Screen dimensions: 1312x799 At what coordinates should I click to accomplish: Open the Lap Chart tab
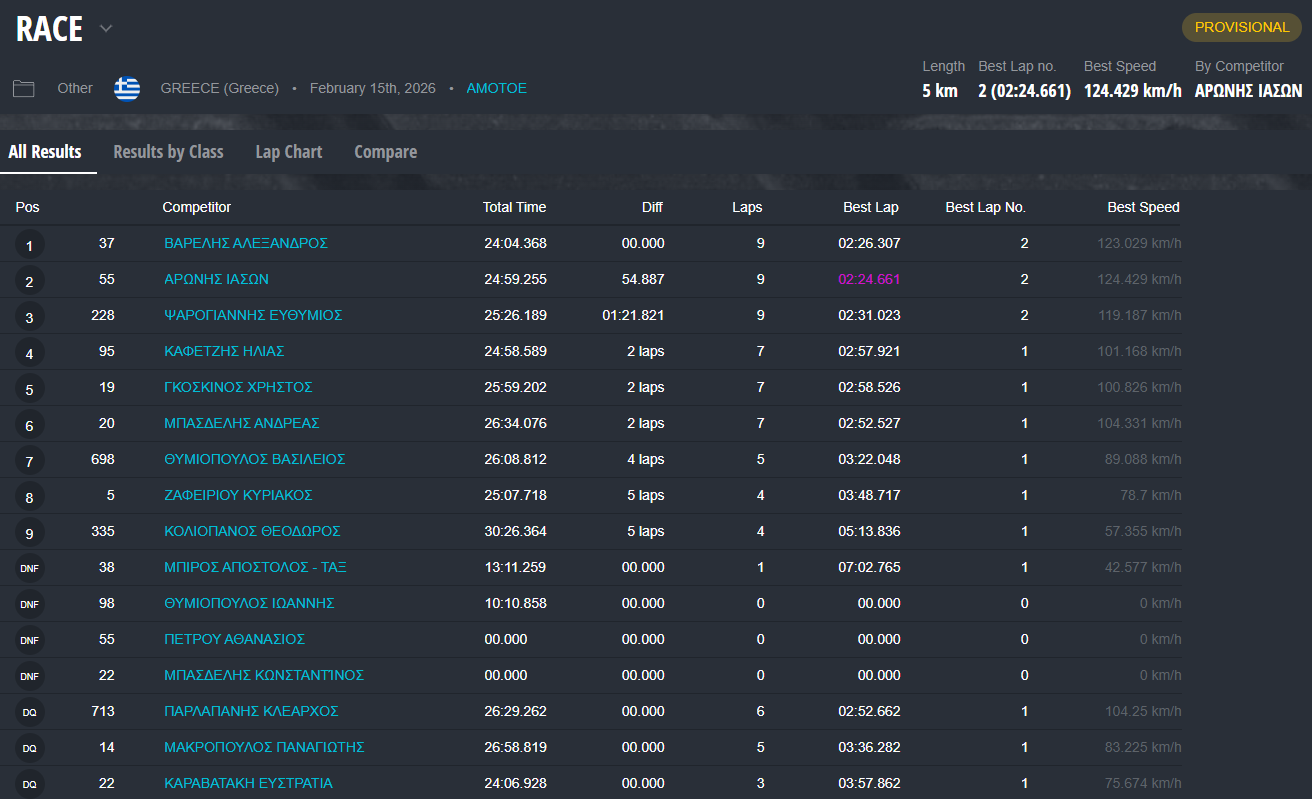[x=288, y=152]
